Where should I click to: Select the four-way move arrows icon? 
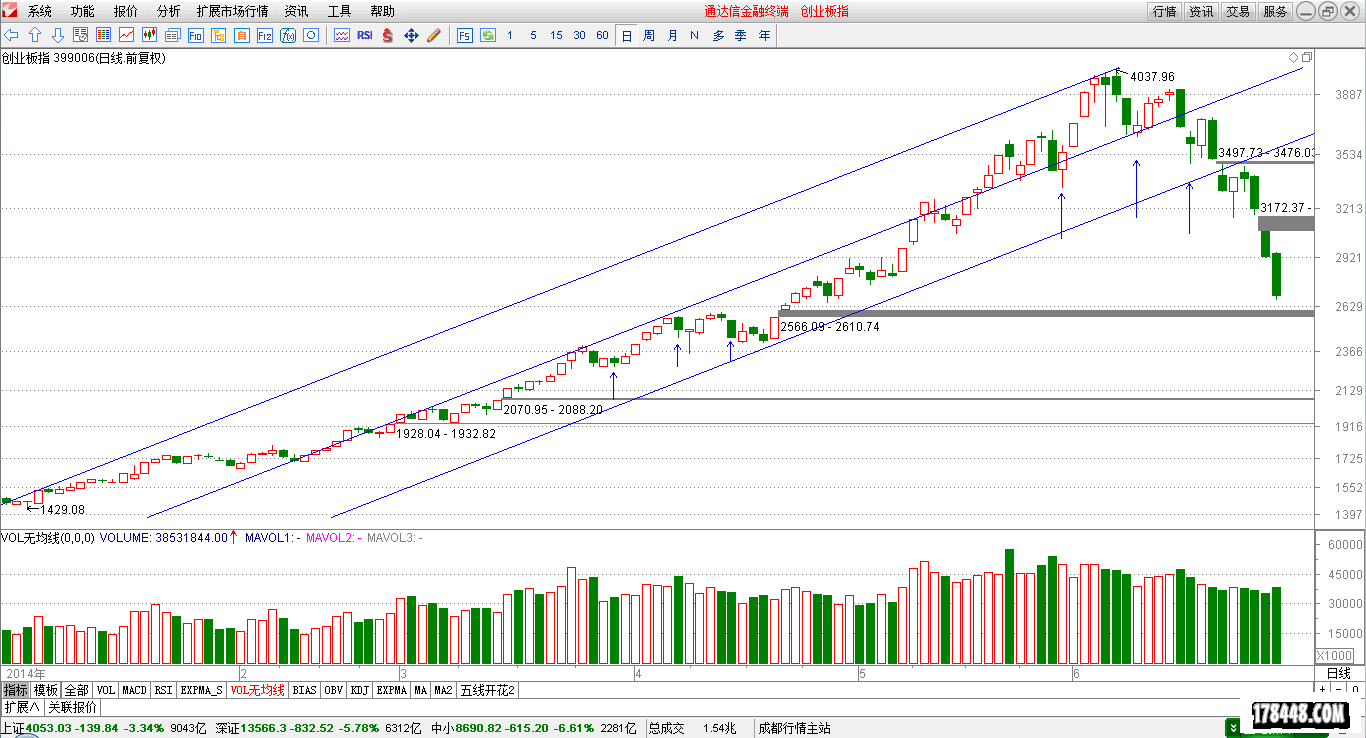[411, 35]
